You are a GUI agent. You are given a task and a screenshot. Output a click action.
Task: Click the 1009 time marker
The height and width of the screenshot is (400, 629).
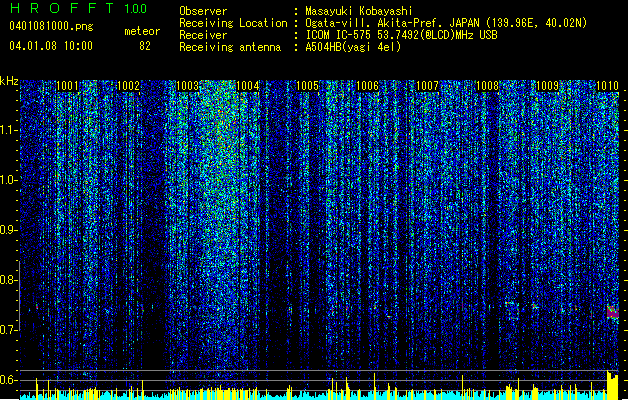pos(548,86)
